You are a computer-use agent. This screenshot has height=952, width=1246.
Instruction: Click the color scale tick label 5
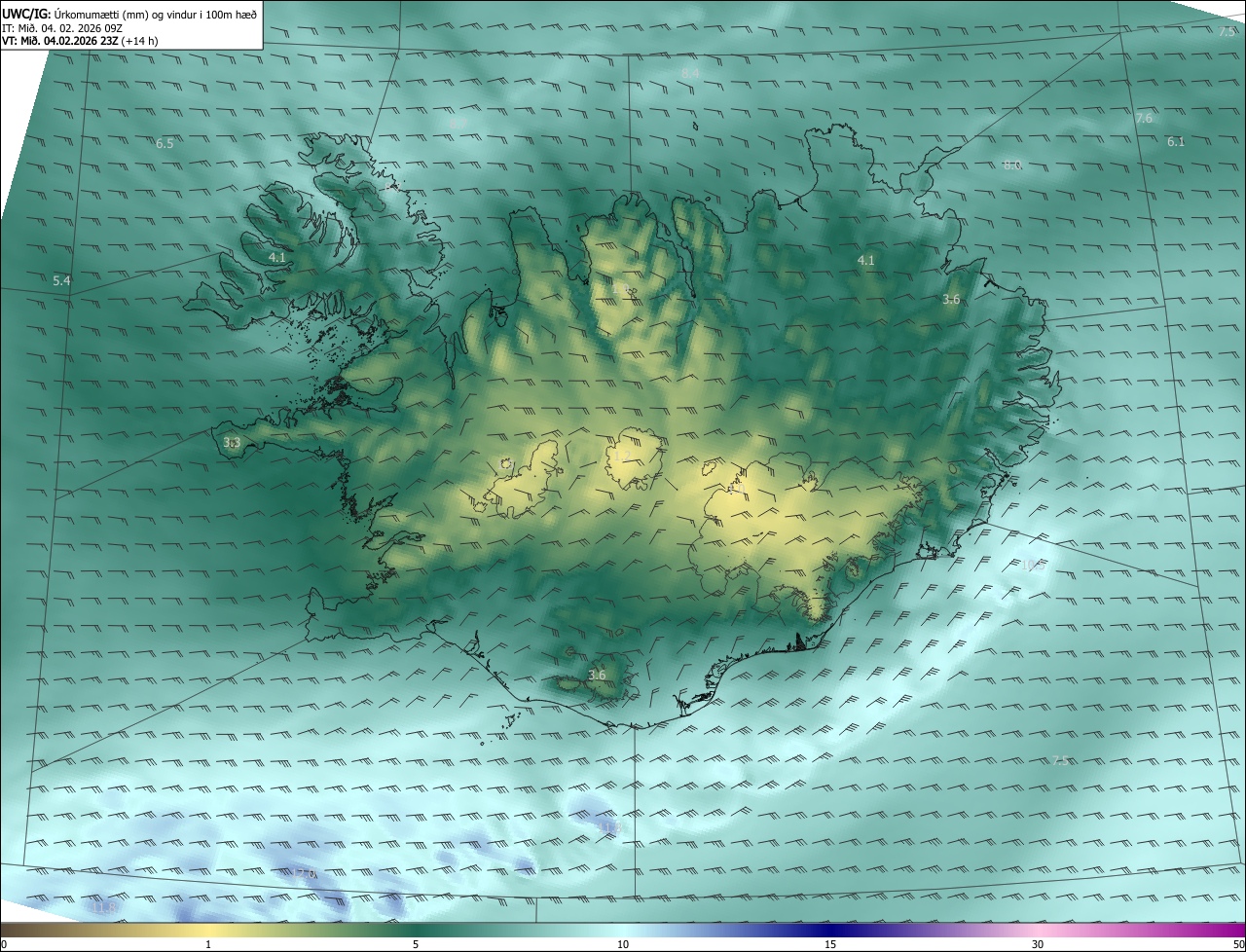point(416,944)
